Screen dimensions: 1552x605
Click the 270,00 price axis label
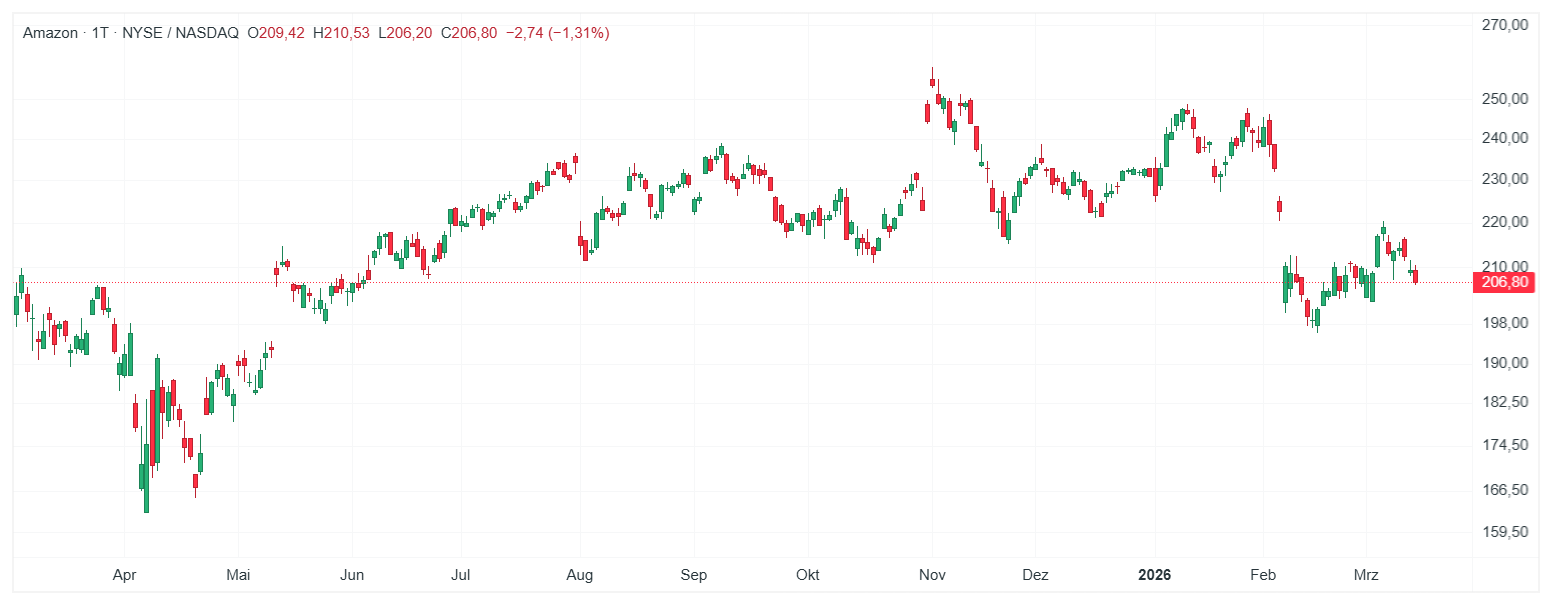point(1505,25)
